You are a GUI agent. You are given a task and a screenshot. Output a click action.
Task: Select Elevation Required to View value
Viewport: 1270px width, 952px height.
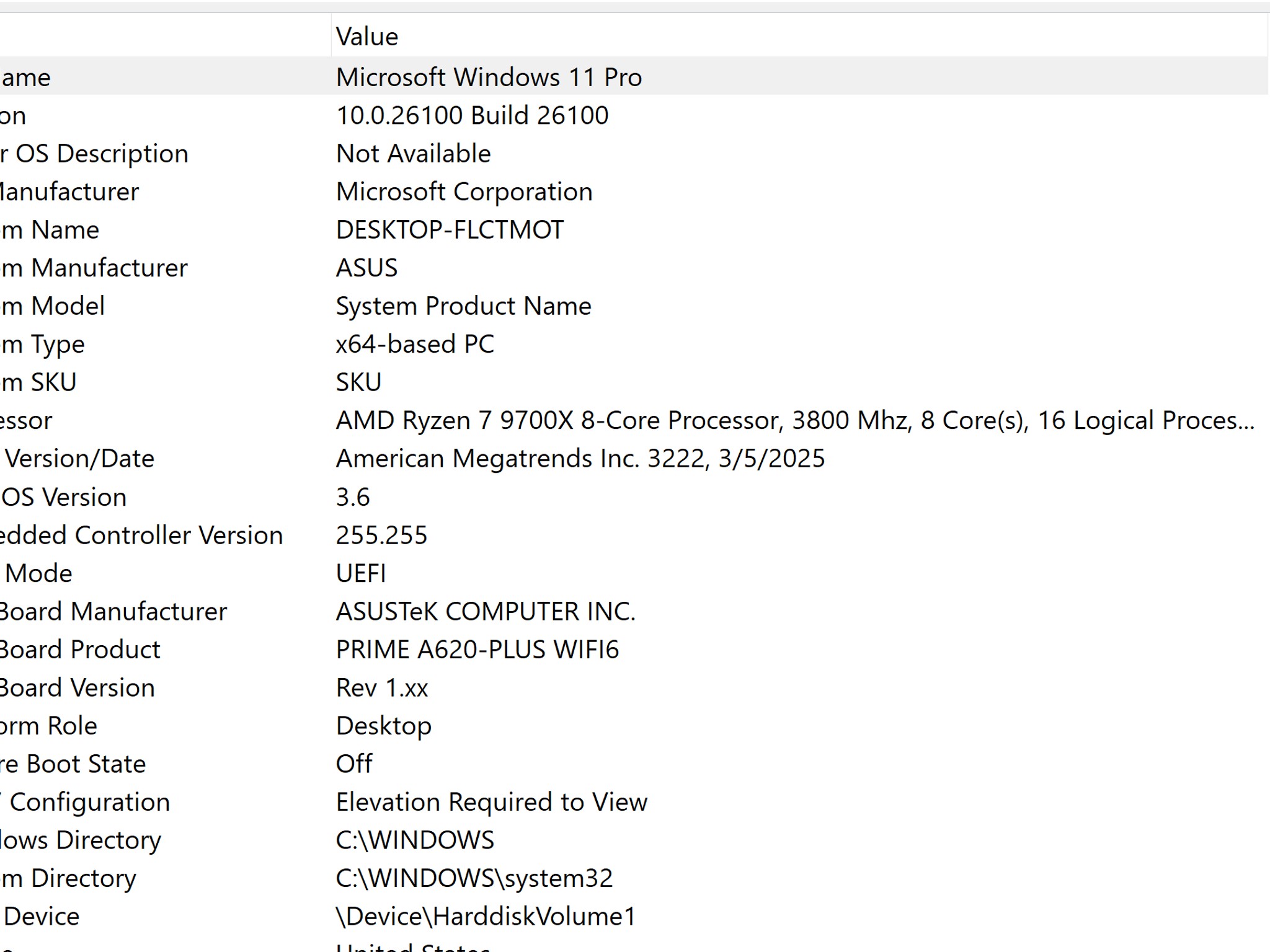[x=492, y=802]
